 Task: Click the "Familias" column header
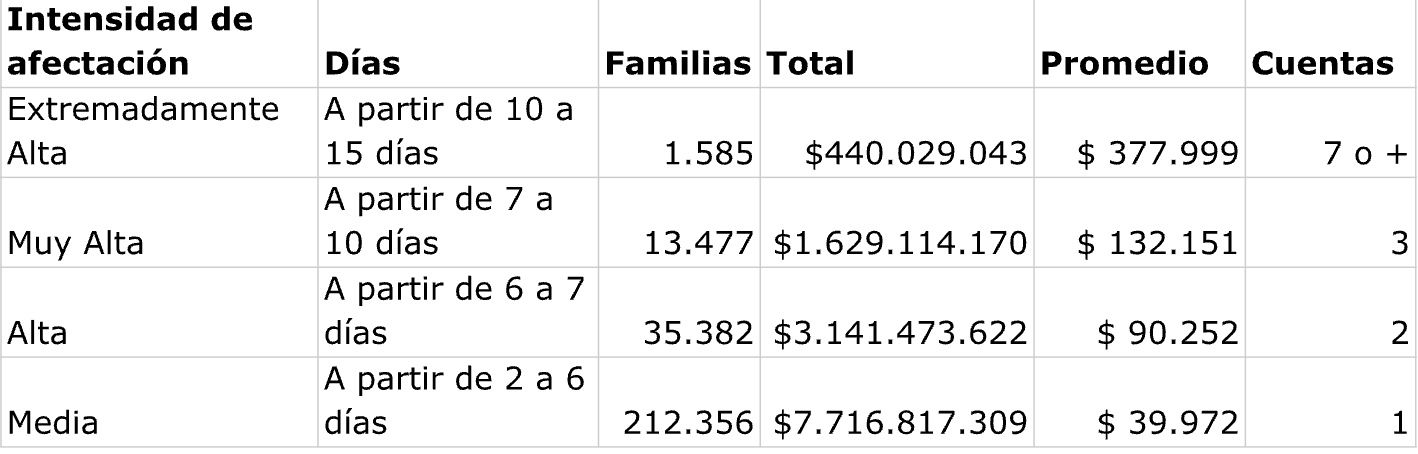678,64
